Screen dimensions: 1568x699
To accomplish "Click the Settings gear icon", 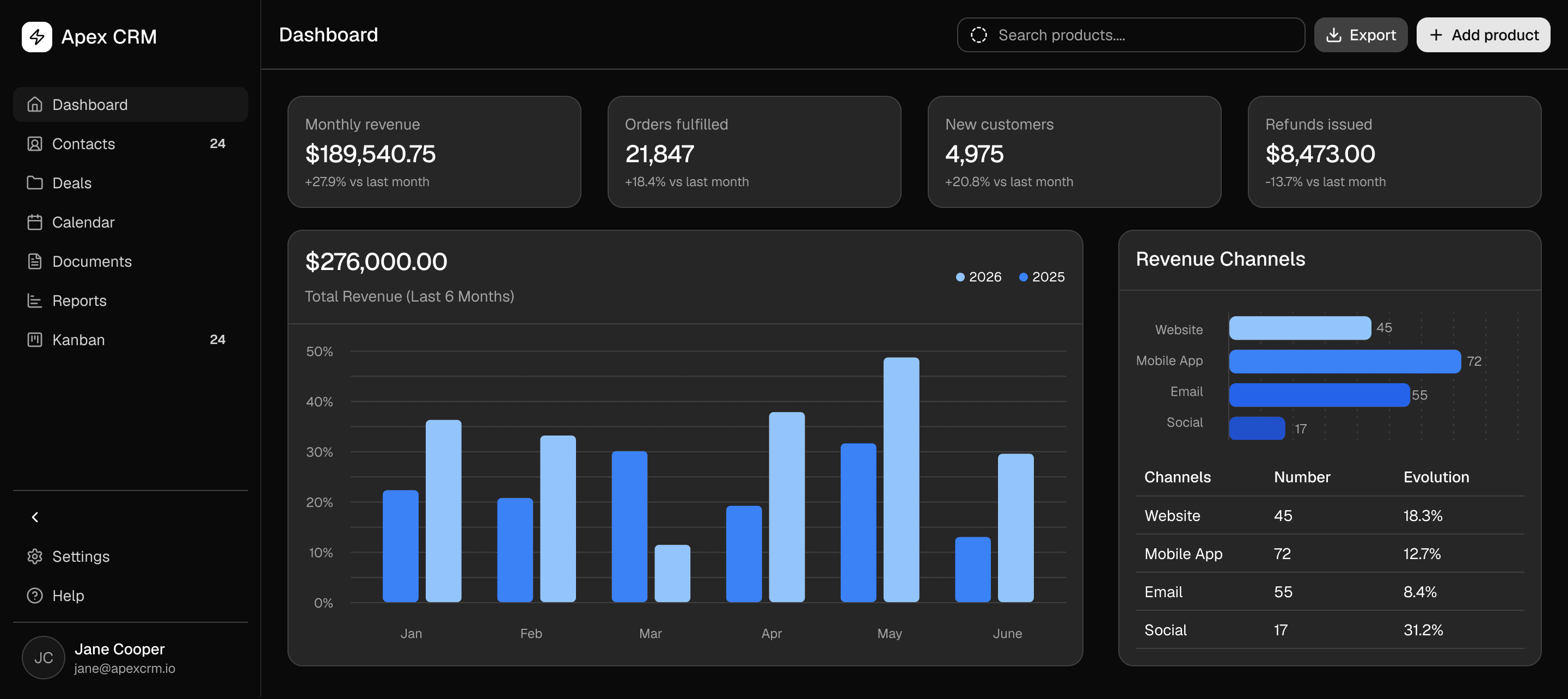I will coord(35,556).
